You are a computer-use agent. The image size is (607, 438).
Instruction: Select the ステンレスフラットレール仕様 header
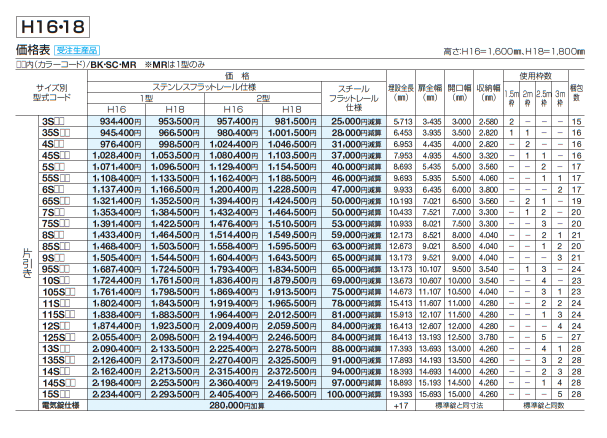(204, 87)
